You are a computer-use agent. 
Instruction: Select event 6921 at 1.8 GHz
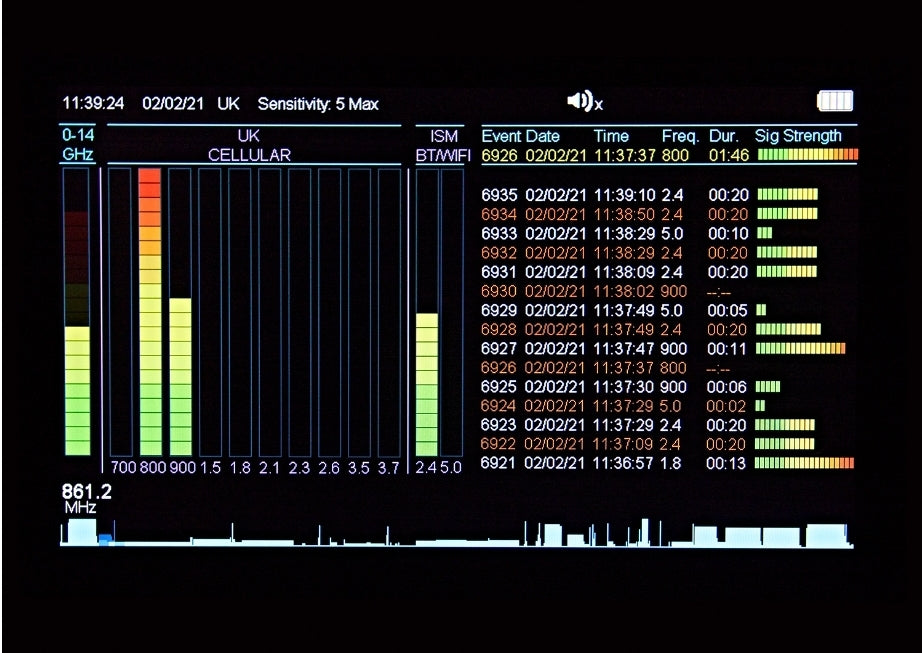coord(648,463)
